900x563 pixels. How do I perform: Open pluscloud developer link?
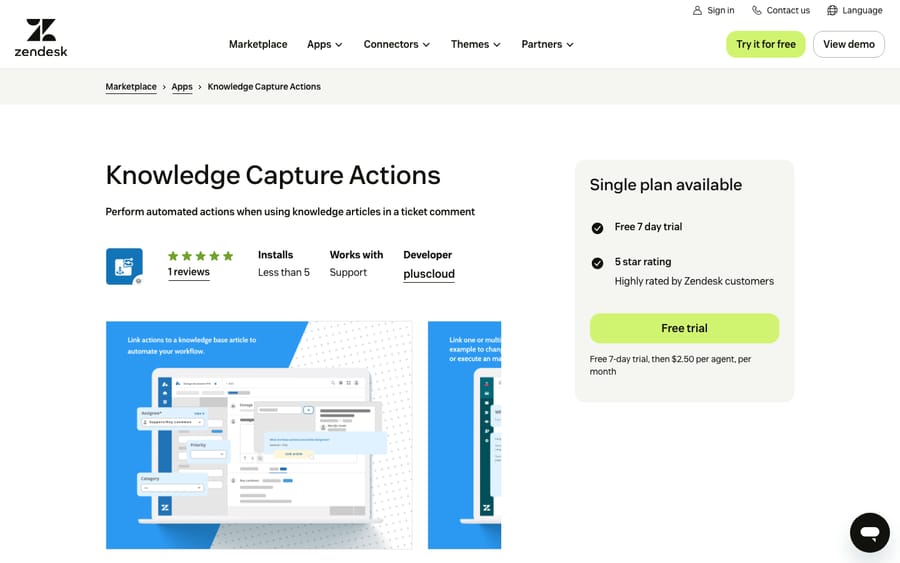coord(429,274)
